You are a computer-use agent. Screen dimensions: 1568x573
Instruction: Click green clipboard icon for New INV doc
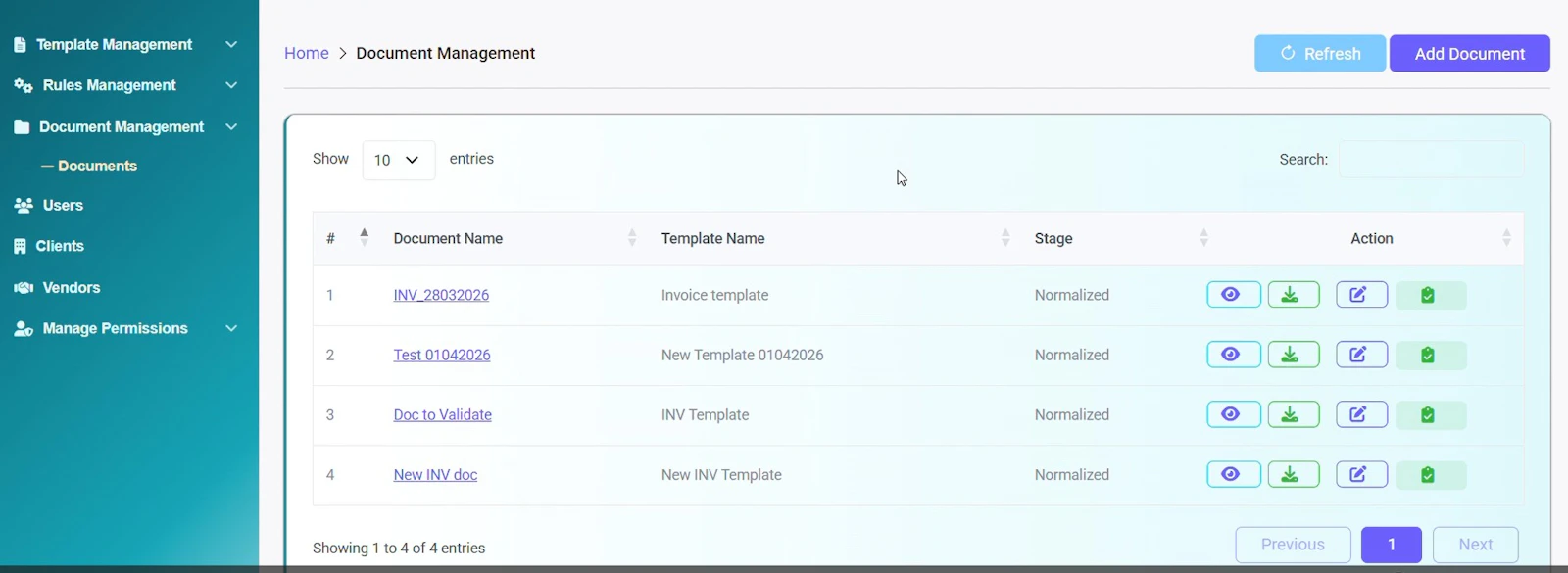point(1429,475)
